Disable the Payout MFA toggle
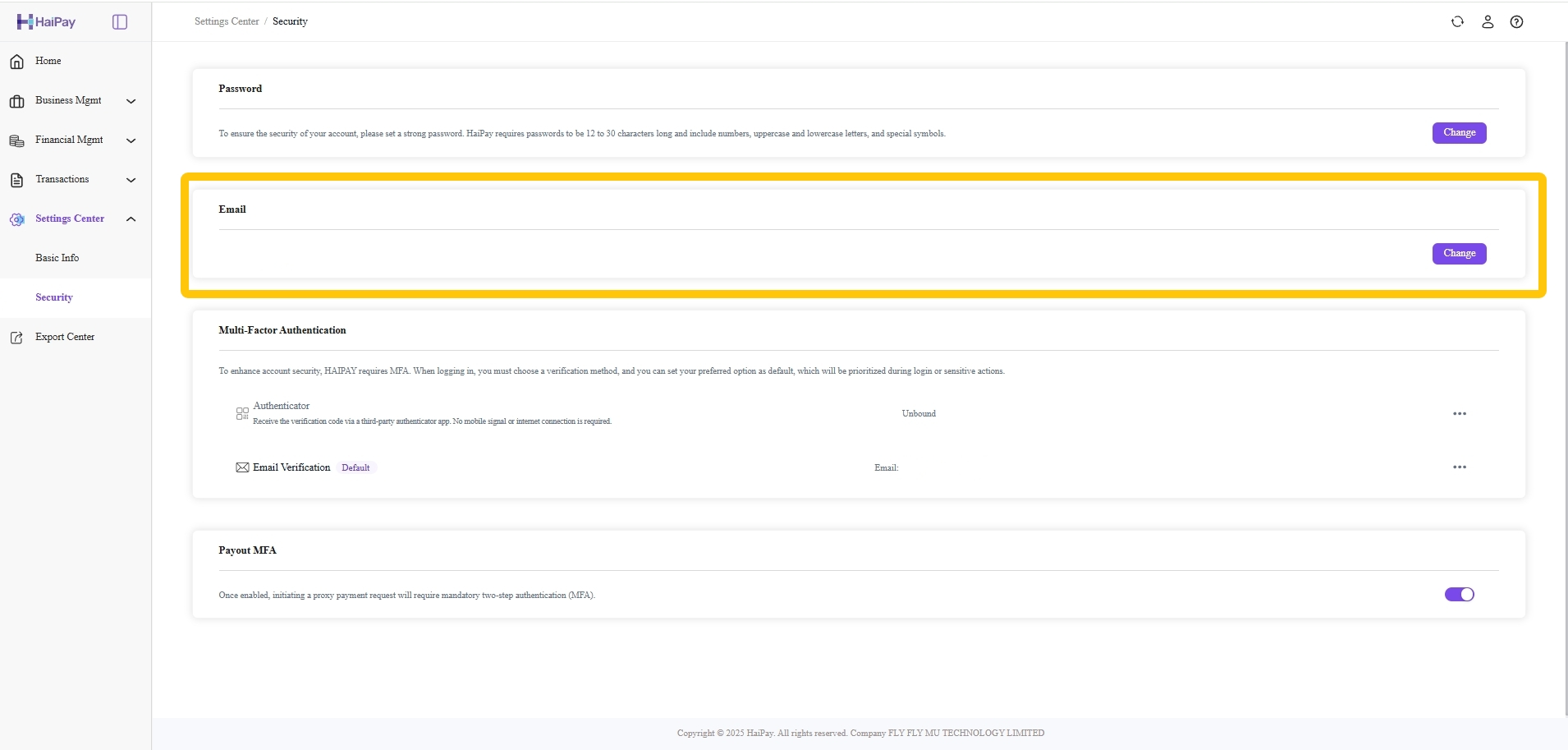This screenshot has height=750, width=1568. pyautogui.click(x=1460, y=594)
